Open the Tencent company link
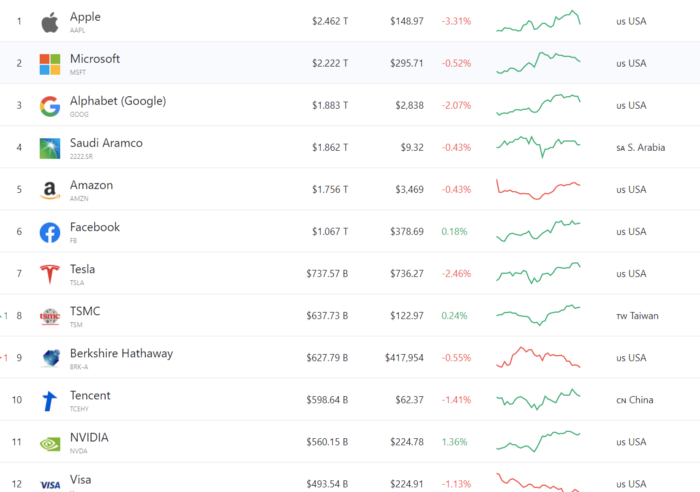 tap(90, 396)
